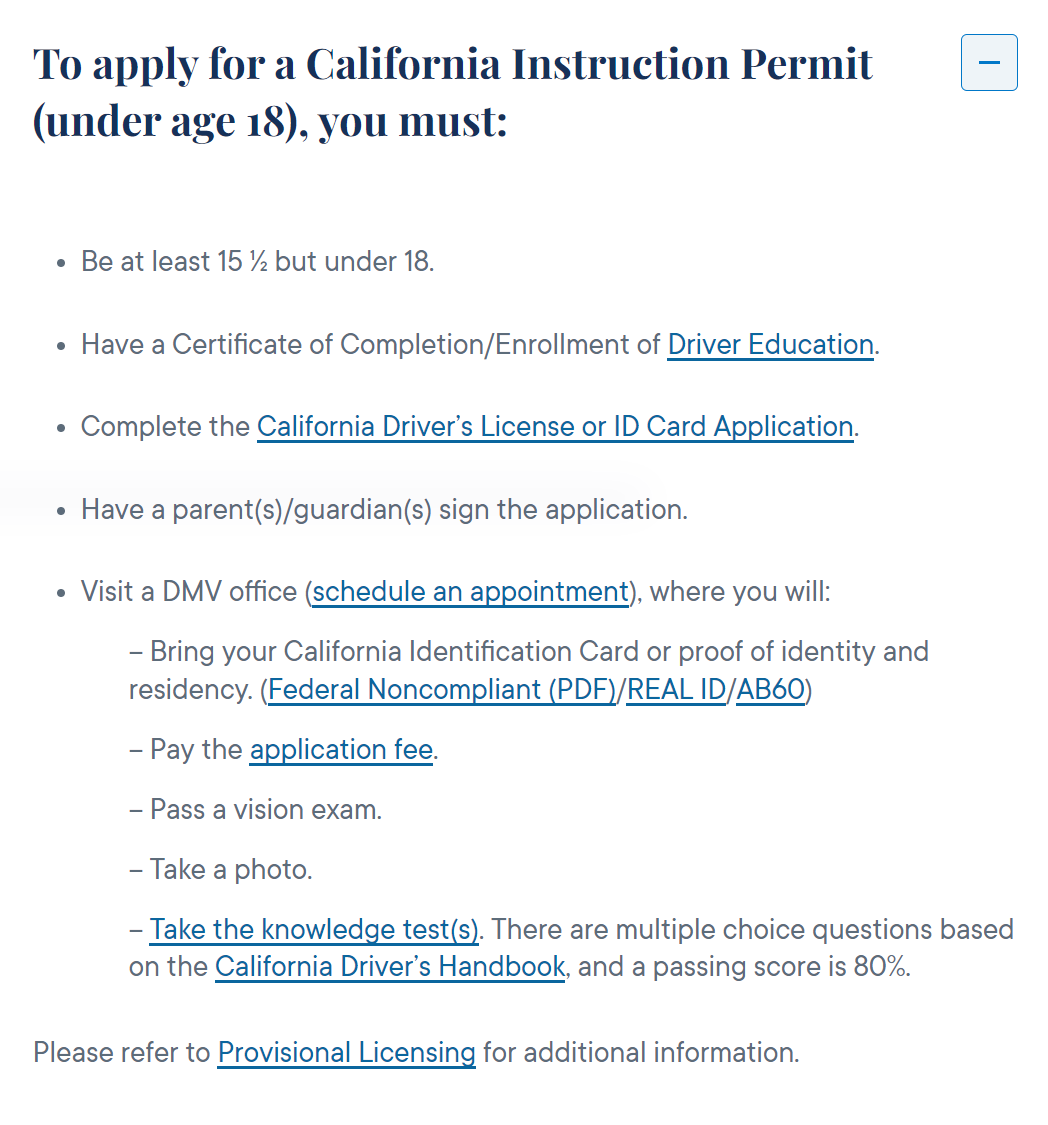Collapse the Instruction Permit section with the minus button
Screen dimensions: 1048x1125
(x=989, y=63)
